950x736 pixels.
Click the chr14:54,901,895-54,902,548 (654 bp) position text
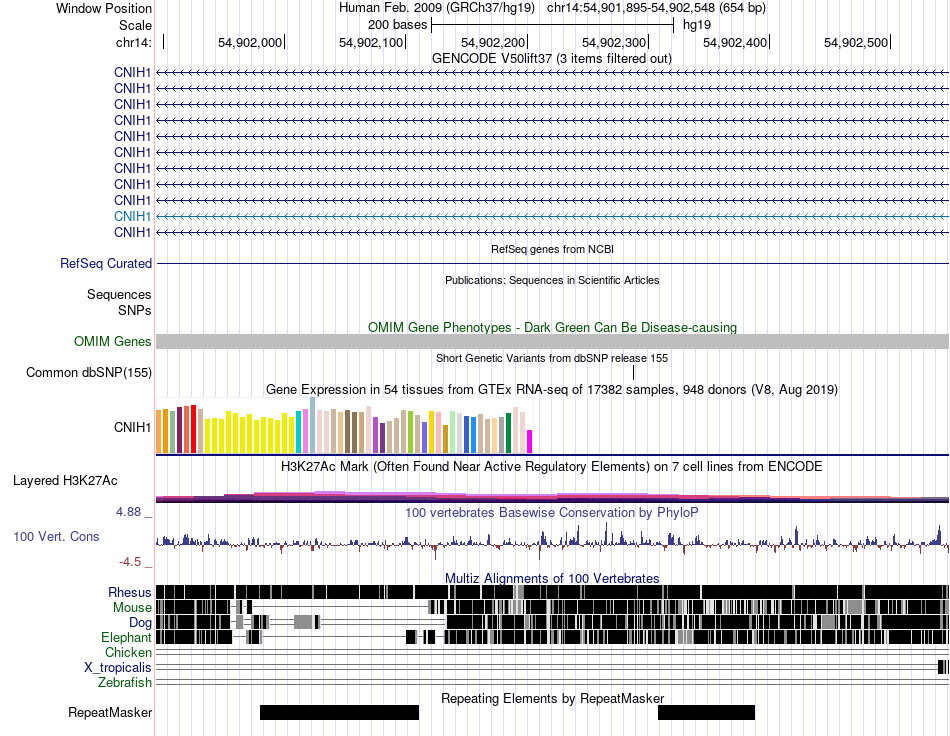coord(656,8)
